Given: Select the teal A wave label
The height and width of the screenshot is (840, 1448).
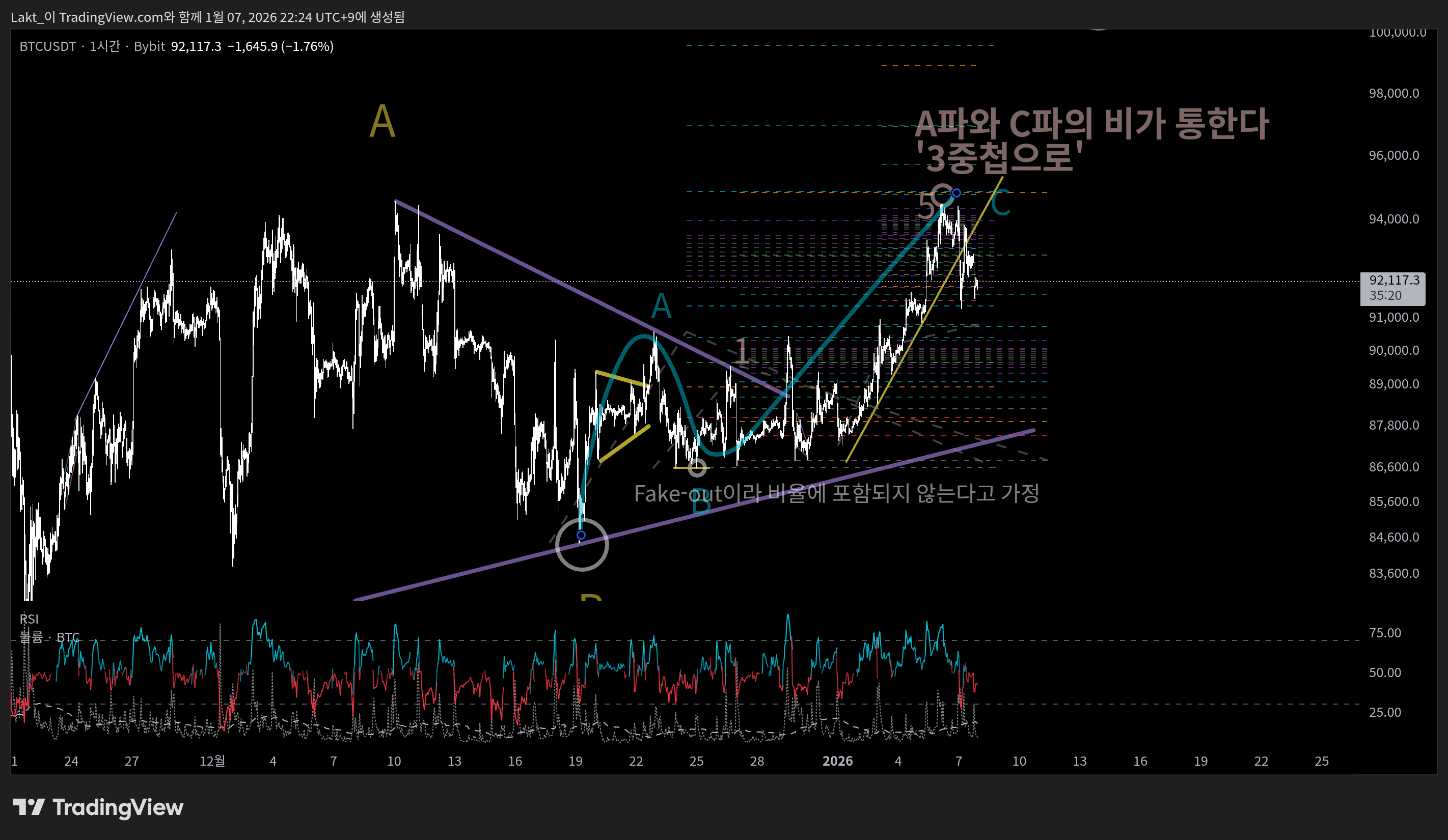Looking at the screenshot, I should point(662,306).
